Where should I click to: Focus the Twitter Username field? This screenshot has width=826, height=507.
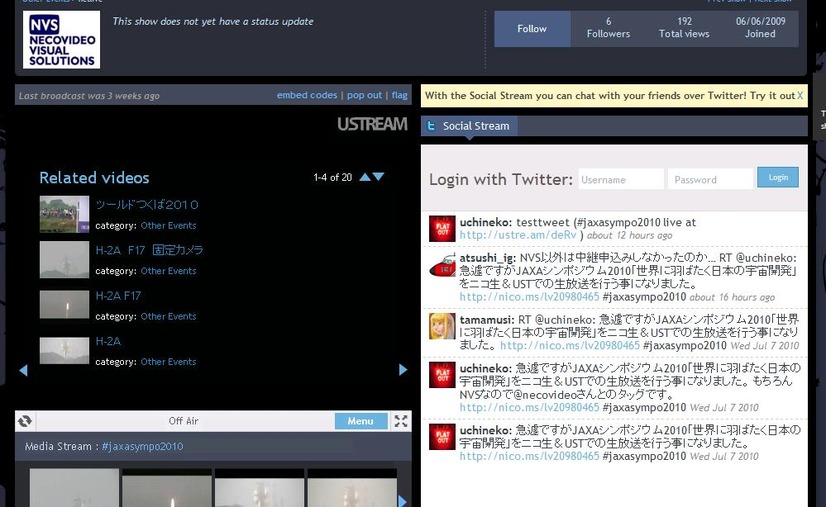tap(621, 179)
